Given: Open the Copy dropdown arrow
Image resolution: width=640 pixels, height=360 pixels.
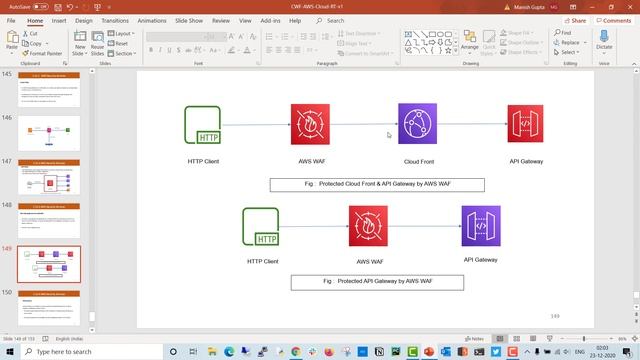Looking at the screenshot, I should click(47, 43).
